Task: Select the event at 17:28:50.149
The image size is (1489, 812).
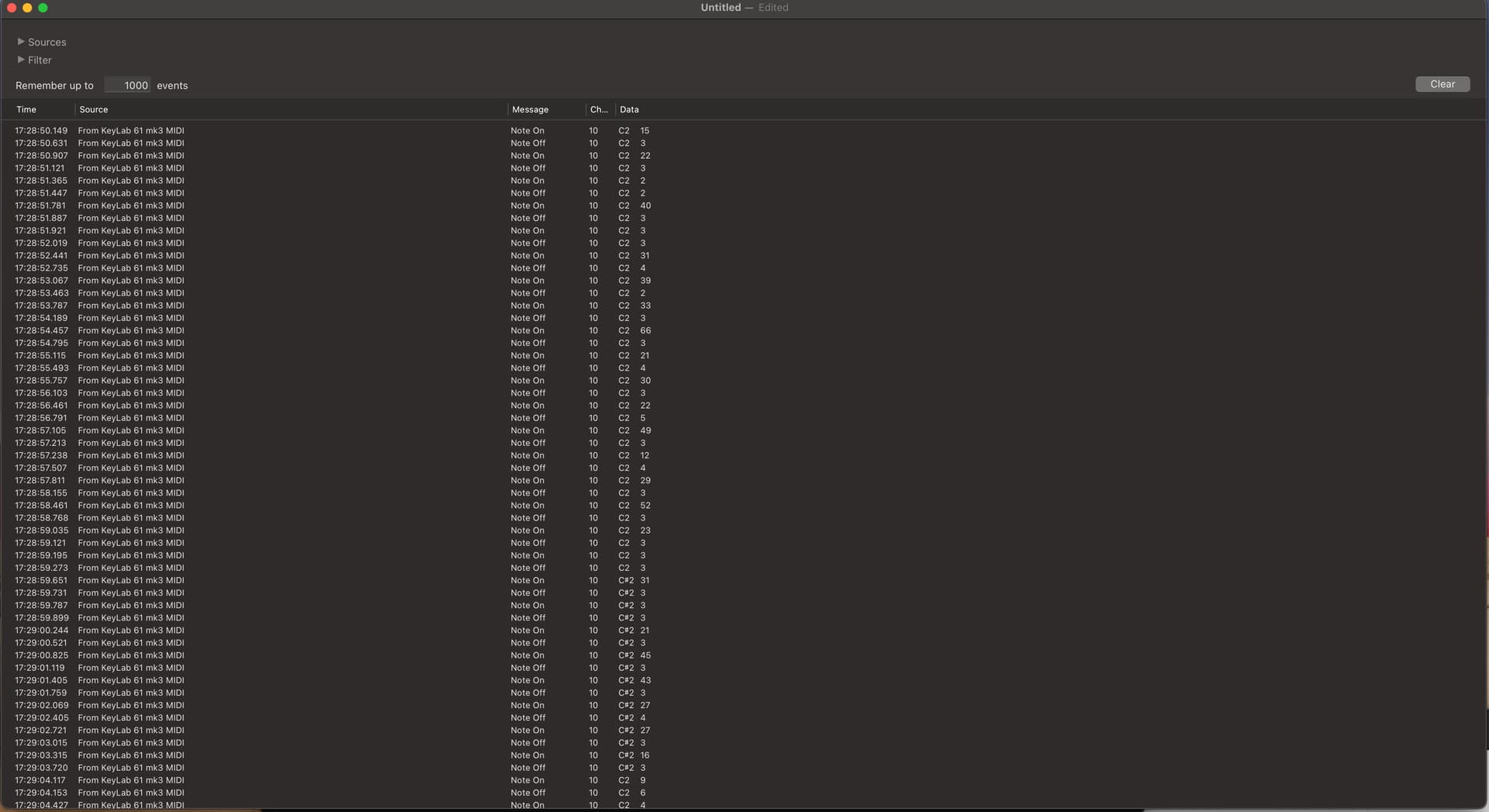Action: tap(310, 131)
